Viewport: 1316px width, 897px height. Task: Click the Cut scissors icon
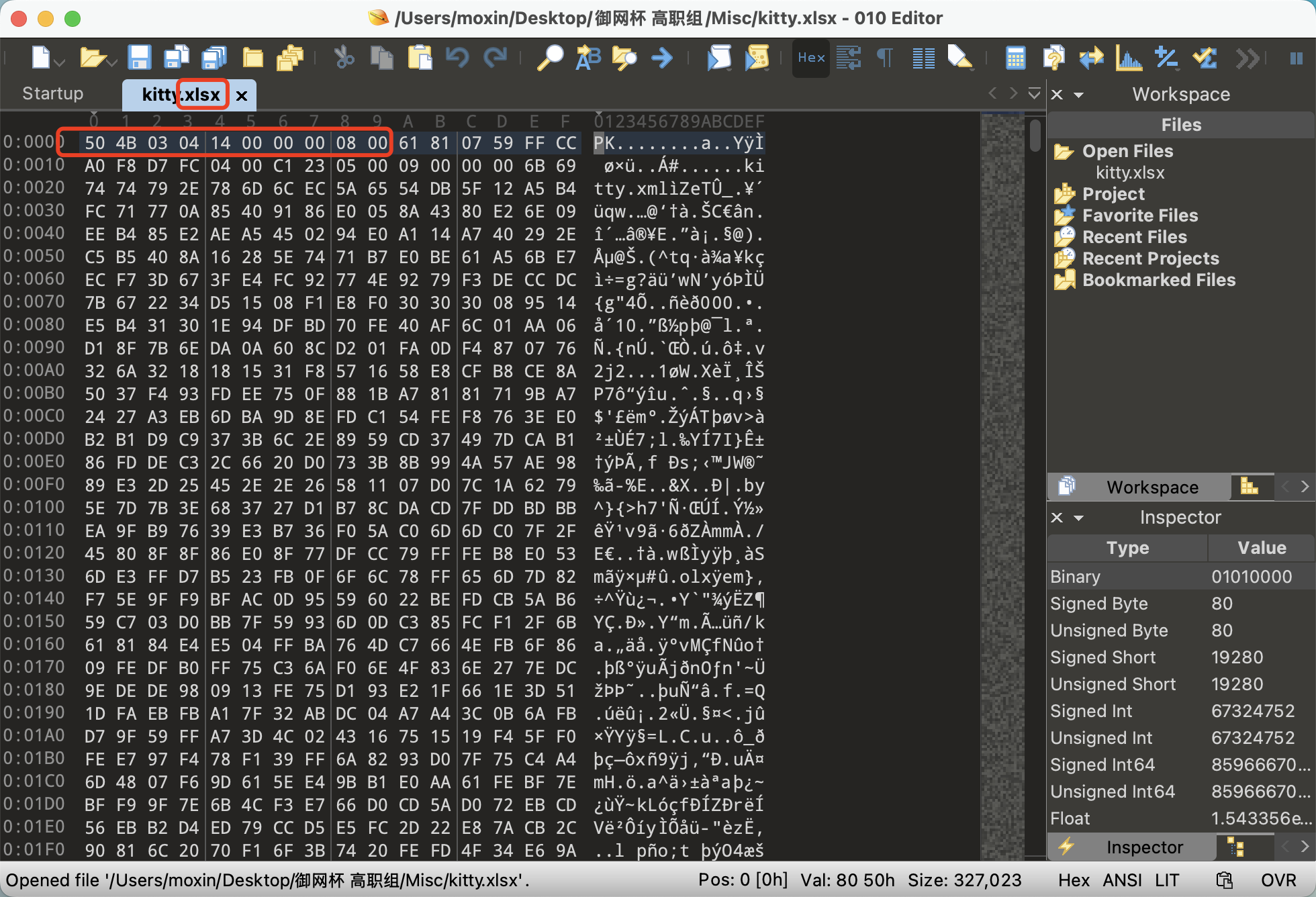pyautogui.click(x=344, y=58)
